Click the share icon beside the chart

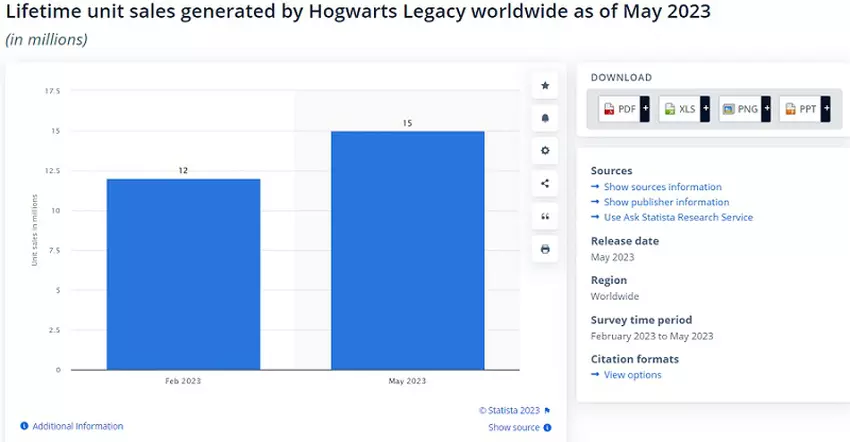pos(545,183)
